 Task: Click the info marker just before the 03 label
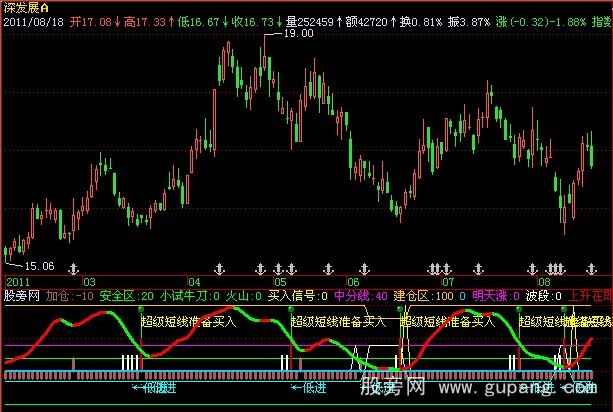click(x=73, y=269)
